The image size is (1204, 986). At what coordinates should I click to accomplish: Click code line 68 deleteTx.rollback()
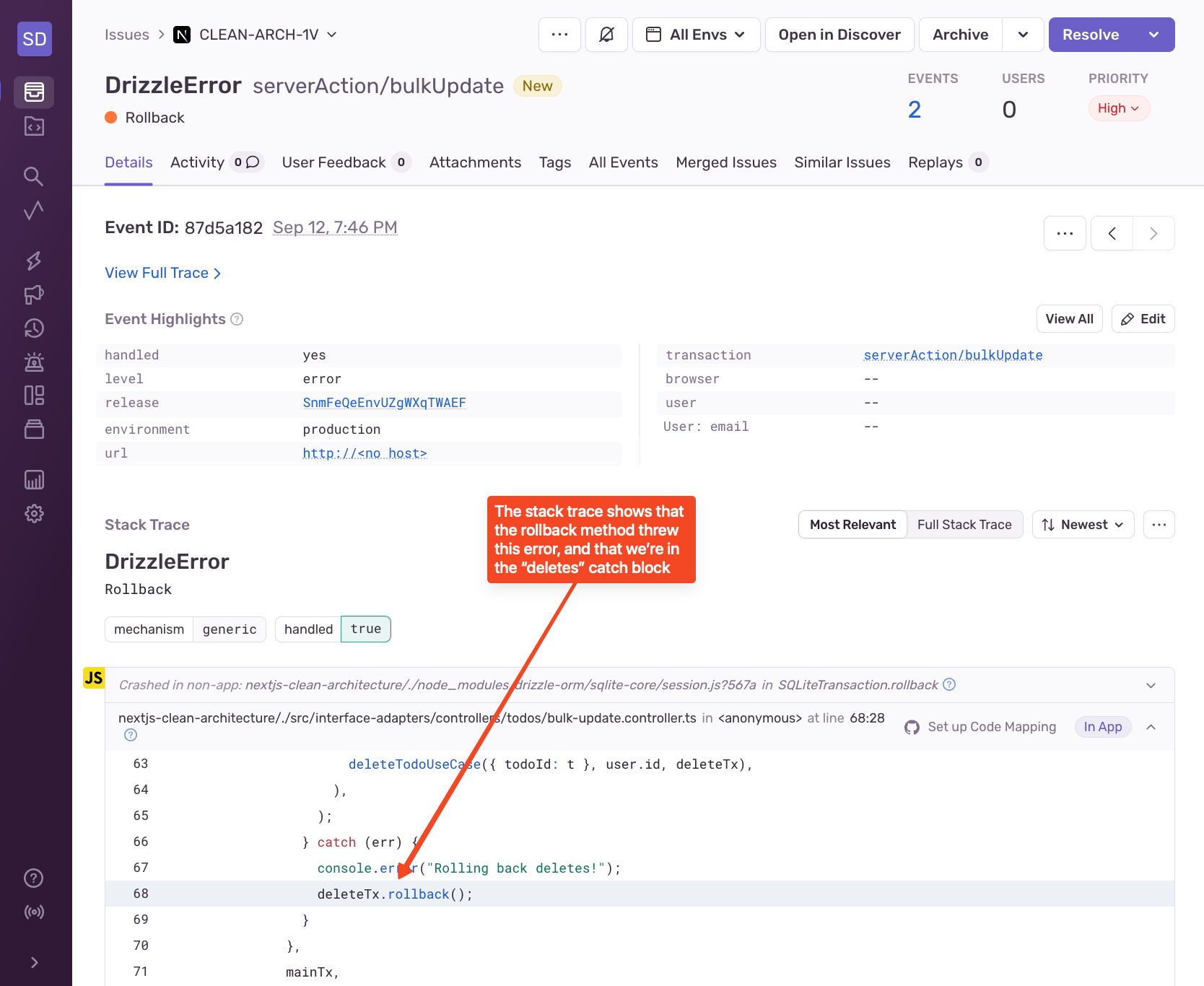(640, 894)
